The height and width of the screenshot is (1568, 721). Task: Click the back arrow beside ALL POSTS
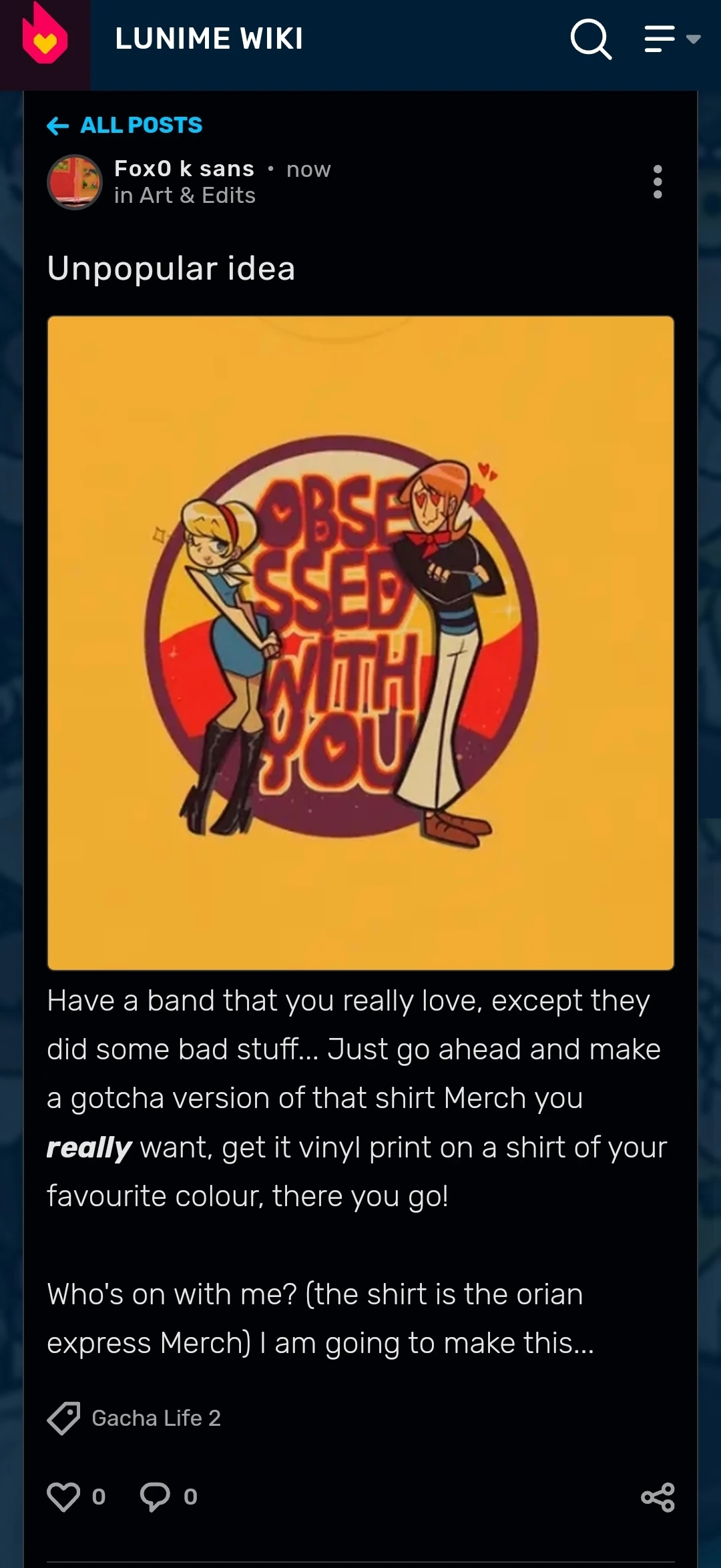pyautogui.click(x=58, y=125)
